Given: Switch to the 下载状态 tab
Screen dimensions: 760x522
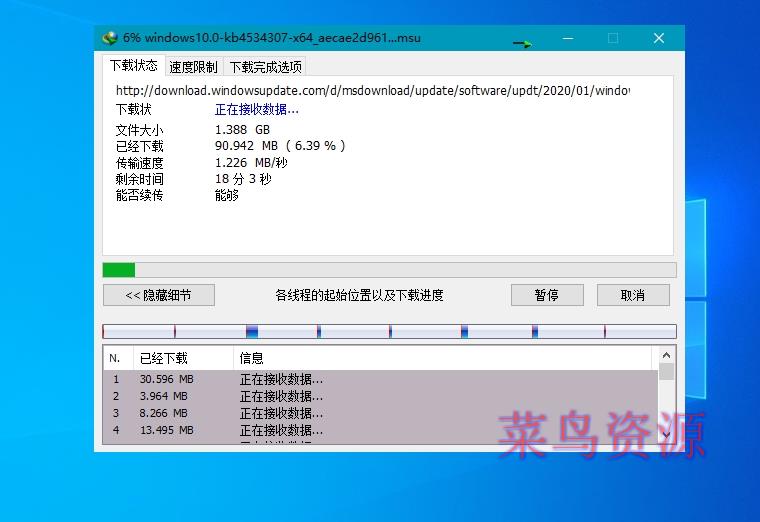Looking at the screenshot, I should click(134, 65).
